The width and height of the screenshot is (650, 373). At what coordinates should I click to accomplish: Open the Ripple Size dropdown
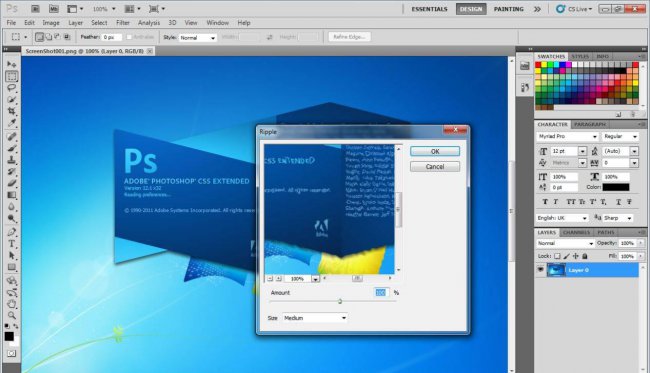pos(315,318)
